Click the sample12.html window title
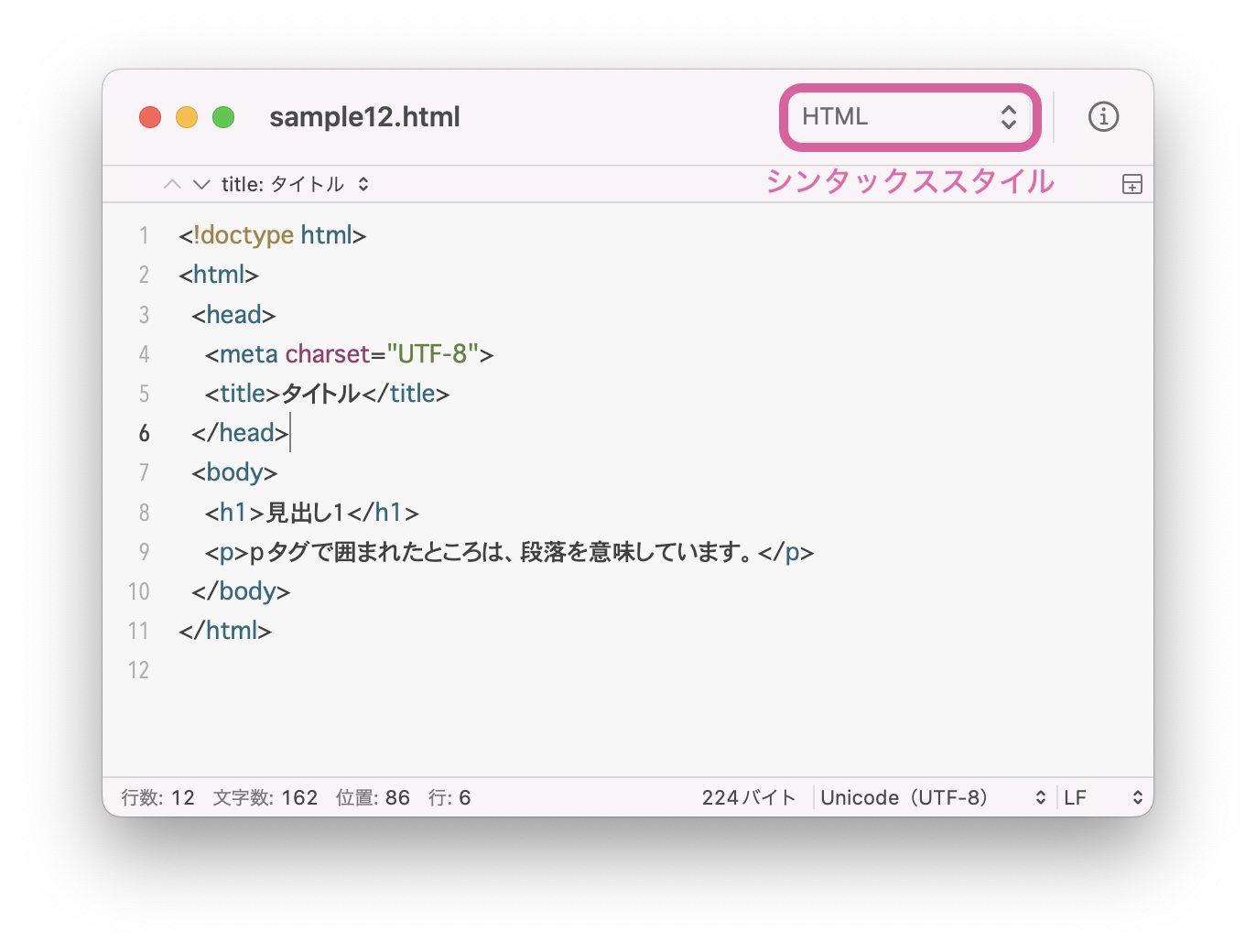This screenshot has width=1256, height=952. (364, 117)
